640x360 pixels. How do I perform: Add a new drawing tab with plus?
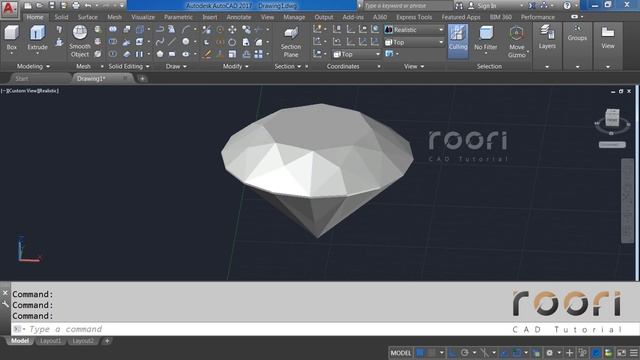[x=142, y=79]
